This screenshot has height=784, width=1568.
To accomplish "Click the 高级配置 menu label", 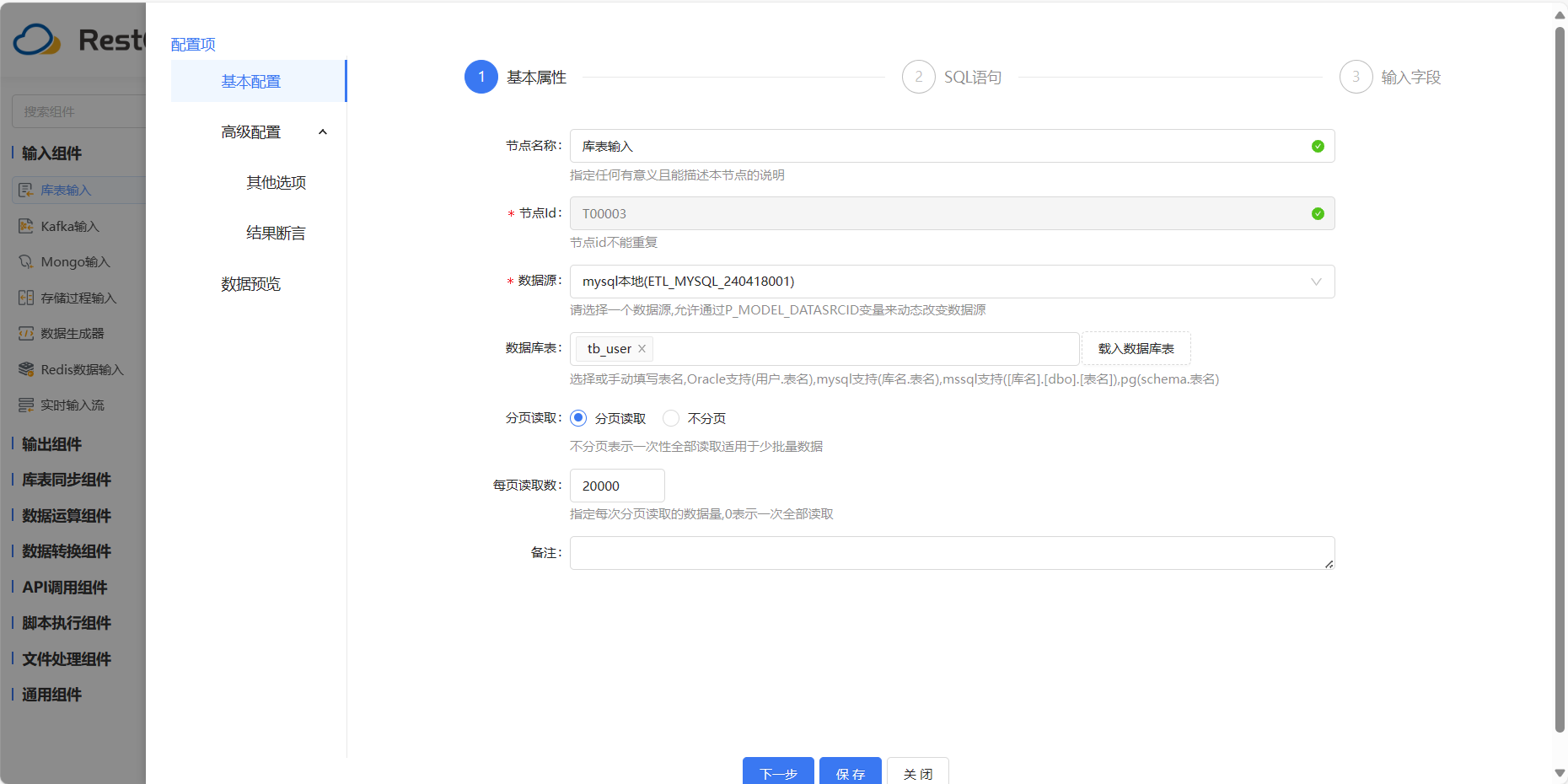I will click(x=250, y=132).
